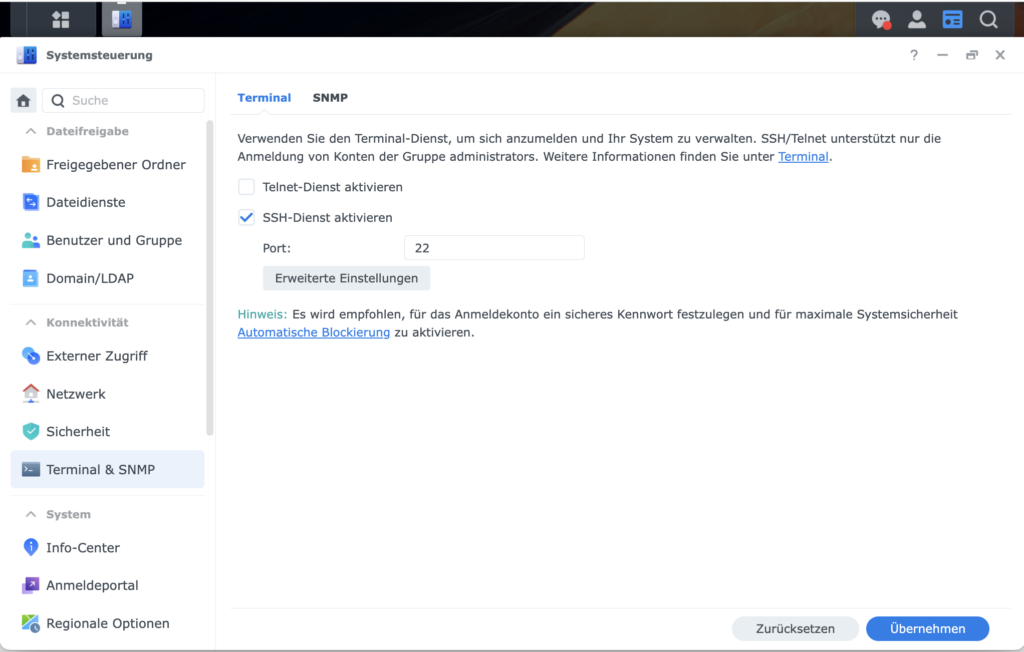Collapse the Dateifreigabe section
Viewport: 1024px width, 652px height.
point(31,131)
